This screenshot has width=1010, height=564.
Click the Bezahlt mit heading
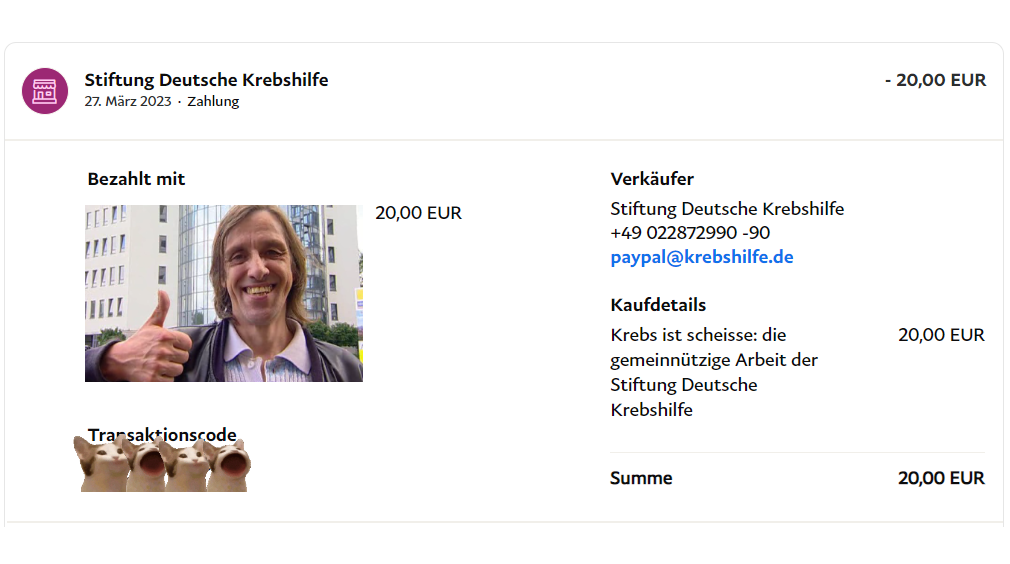(x=136, y=179)
